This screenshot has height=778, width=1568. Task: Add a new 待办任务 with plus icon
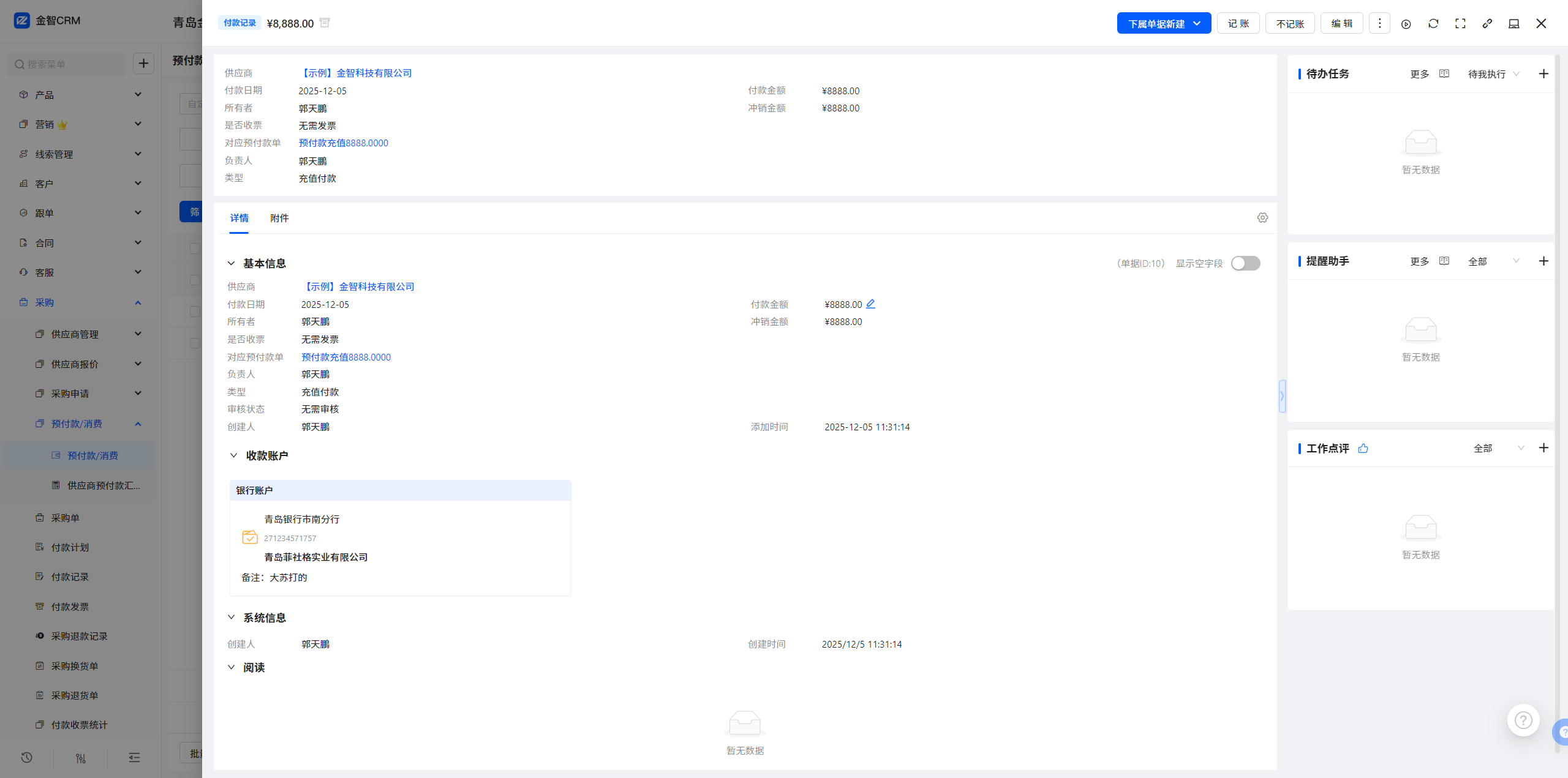[x=1543, y=73]
